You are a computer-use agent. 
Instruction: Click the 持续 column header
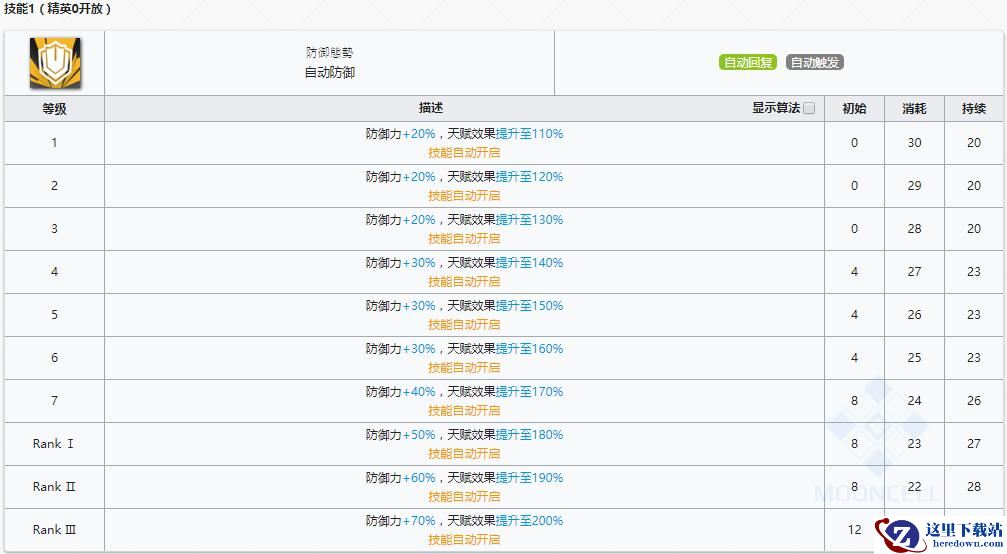(973, 108)
